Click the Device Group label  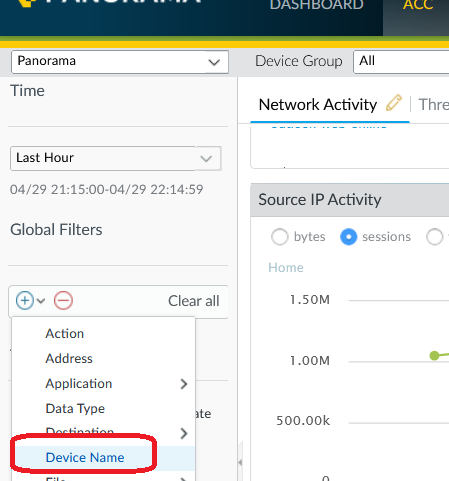[299, 61]
